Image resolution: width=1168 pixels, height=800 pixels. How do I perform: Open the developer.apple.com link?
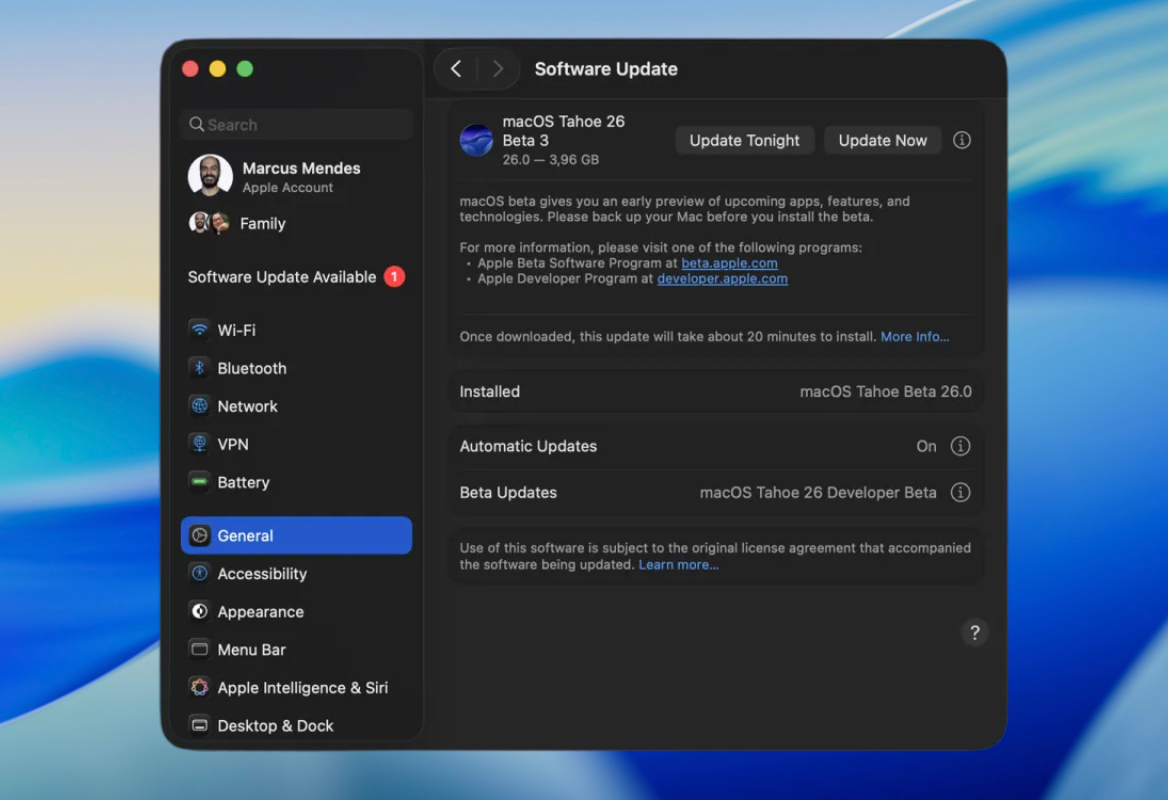coord(722,279)
